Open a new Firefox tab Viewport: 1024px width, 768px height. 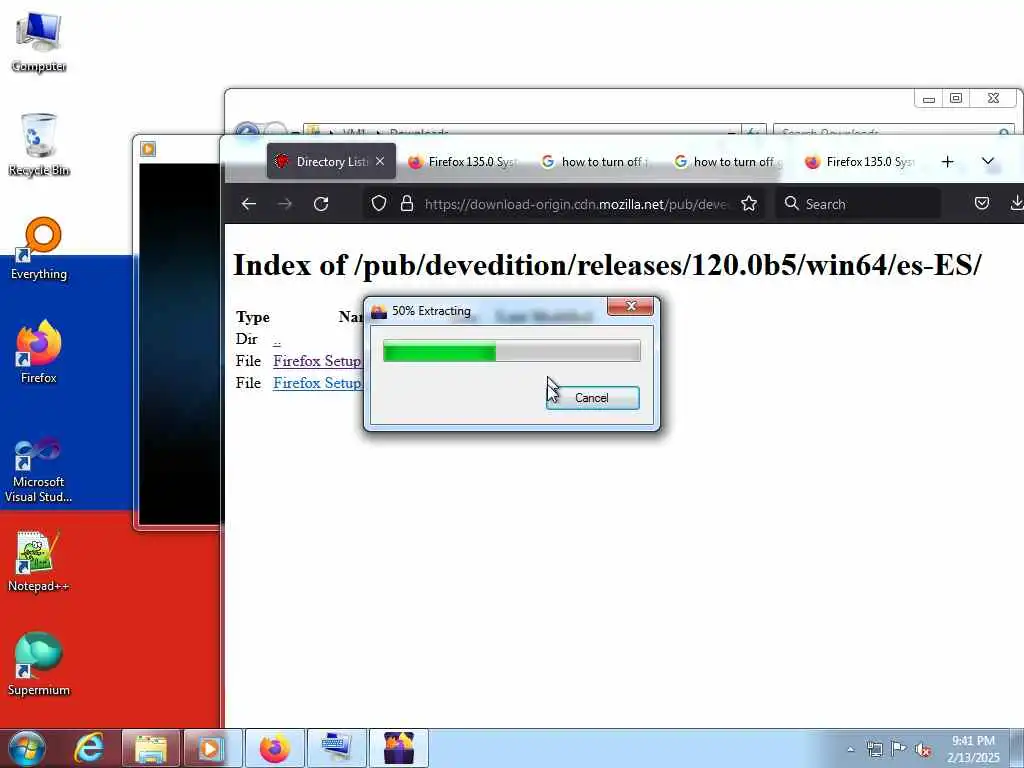pos(948,161)
